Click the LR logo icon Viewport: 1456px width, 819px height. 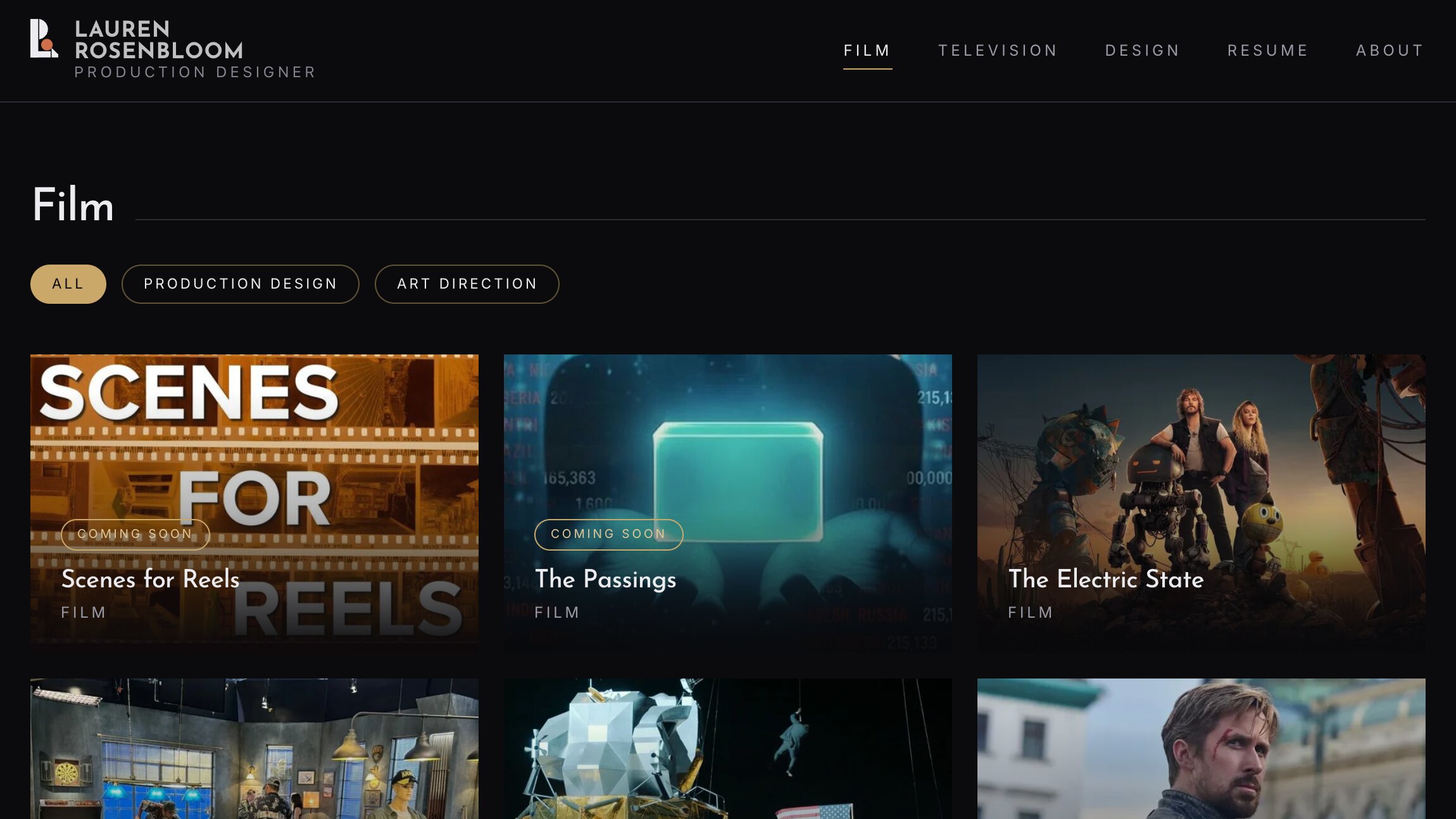(44, 39)
